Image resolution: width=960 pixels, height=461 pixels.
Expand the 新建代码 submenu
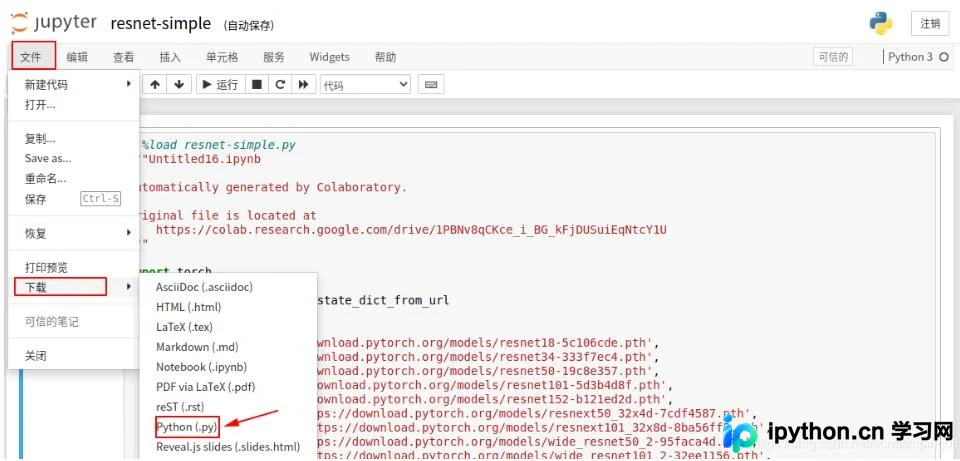(73, 84)
